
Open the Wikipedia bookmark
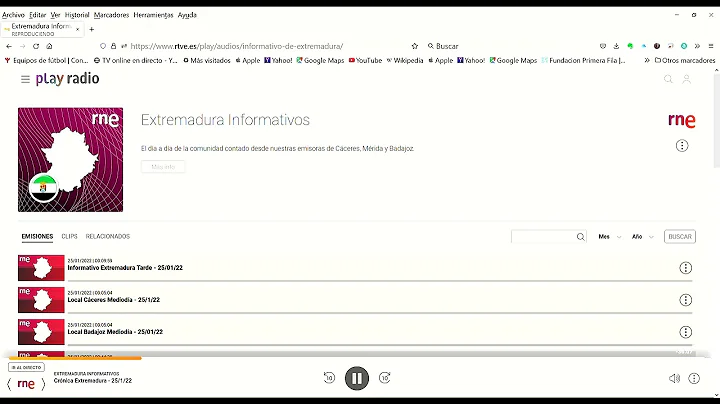pyautogui.click(x=405, y=60)
